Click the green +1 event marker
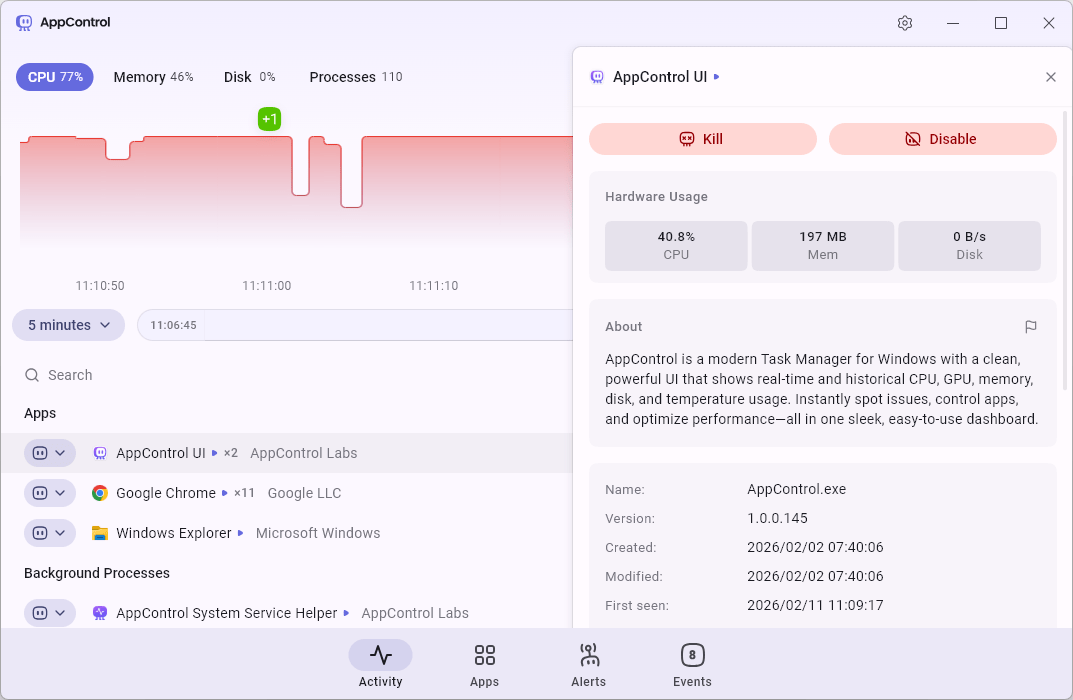Image resolution: width=1073 pixels, height=700 pixels. (x=269, y=119)
